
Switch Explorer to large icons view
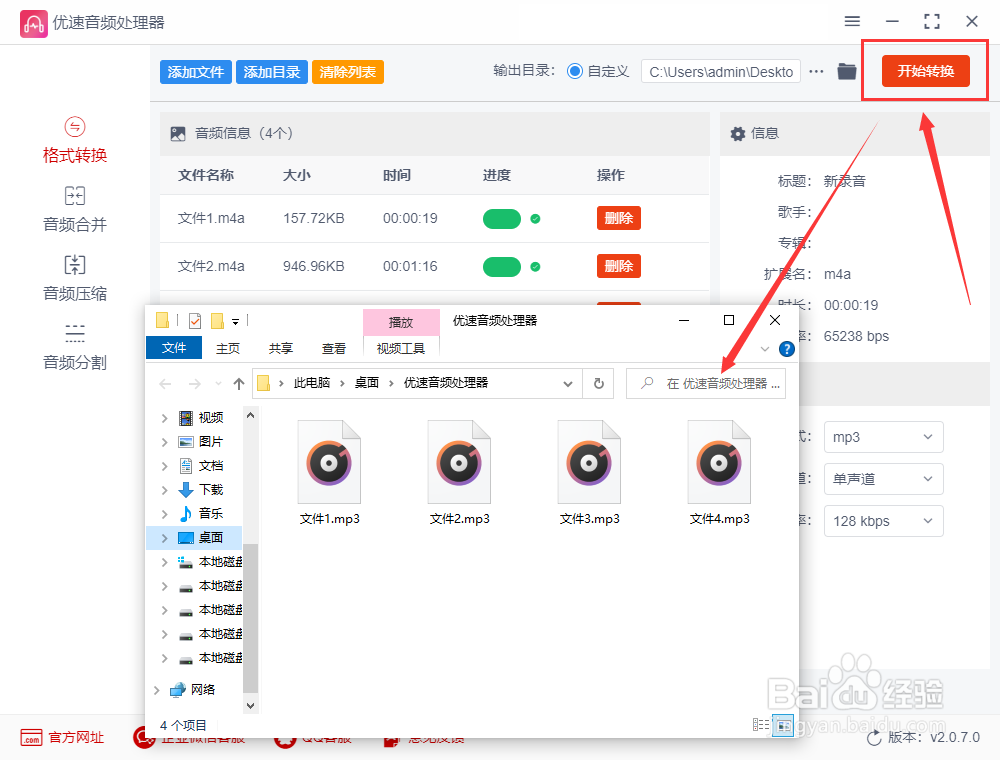tap(783, 726)
